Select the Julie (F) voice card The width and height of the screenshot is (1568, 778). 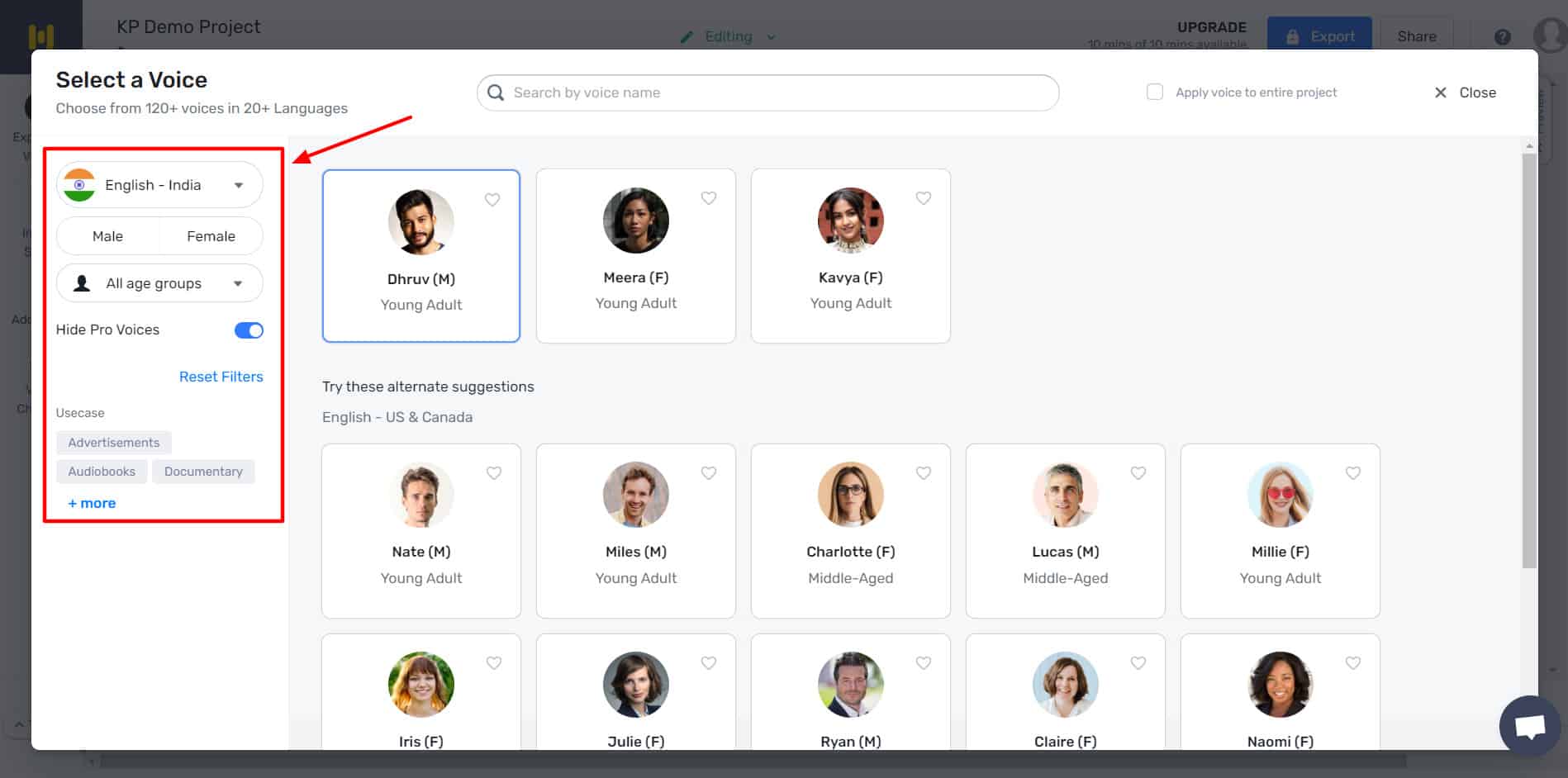coord(636,692)
